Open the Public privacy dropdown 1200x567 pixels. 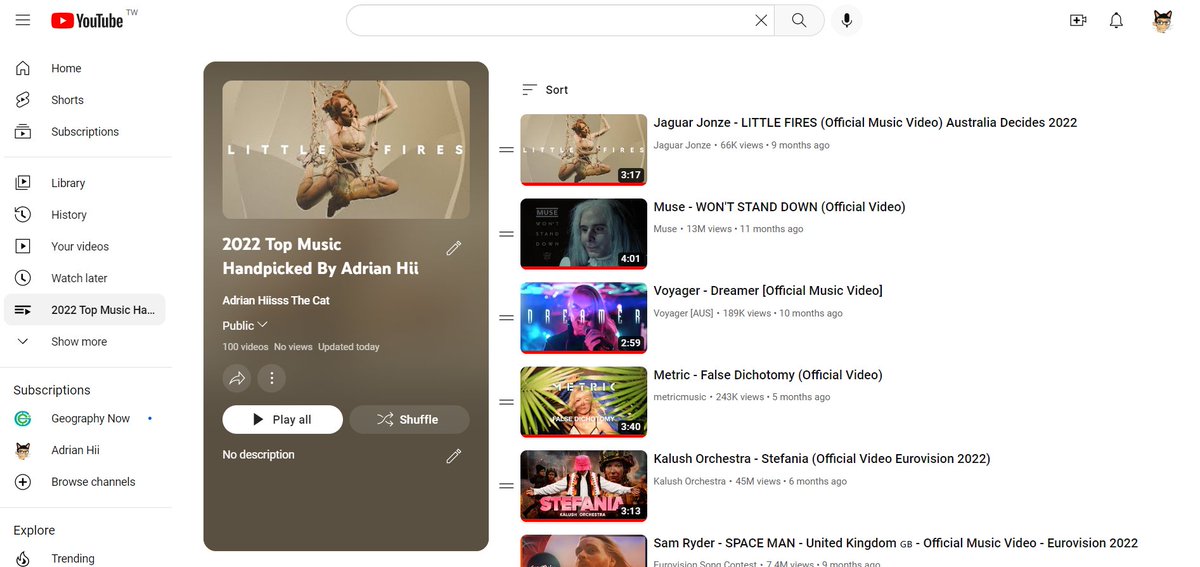point(245,325)
